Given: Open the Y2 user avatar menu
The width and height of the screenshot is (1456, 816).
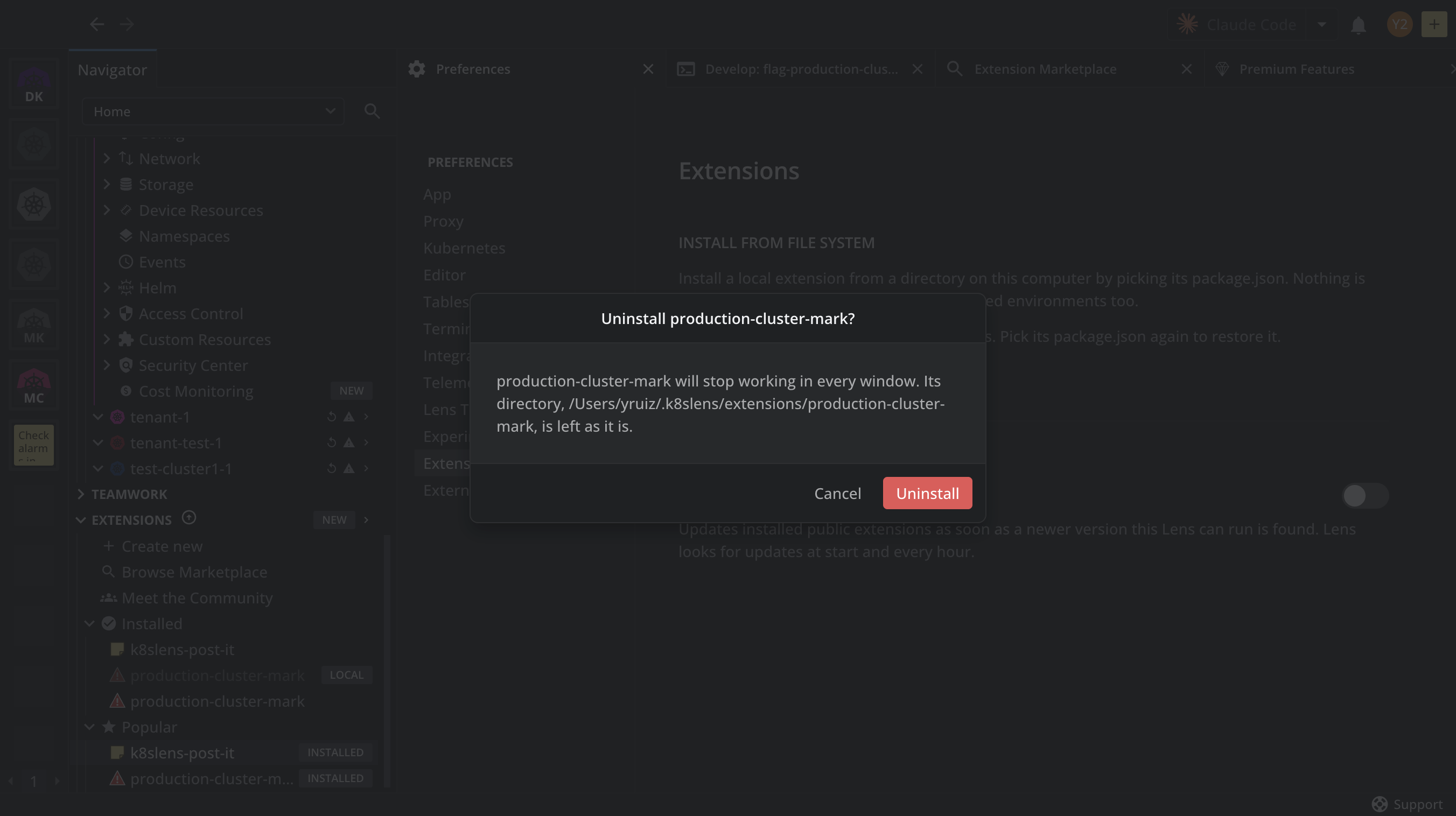Looking at the screenshot, I should coord(1399,24).
